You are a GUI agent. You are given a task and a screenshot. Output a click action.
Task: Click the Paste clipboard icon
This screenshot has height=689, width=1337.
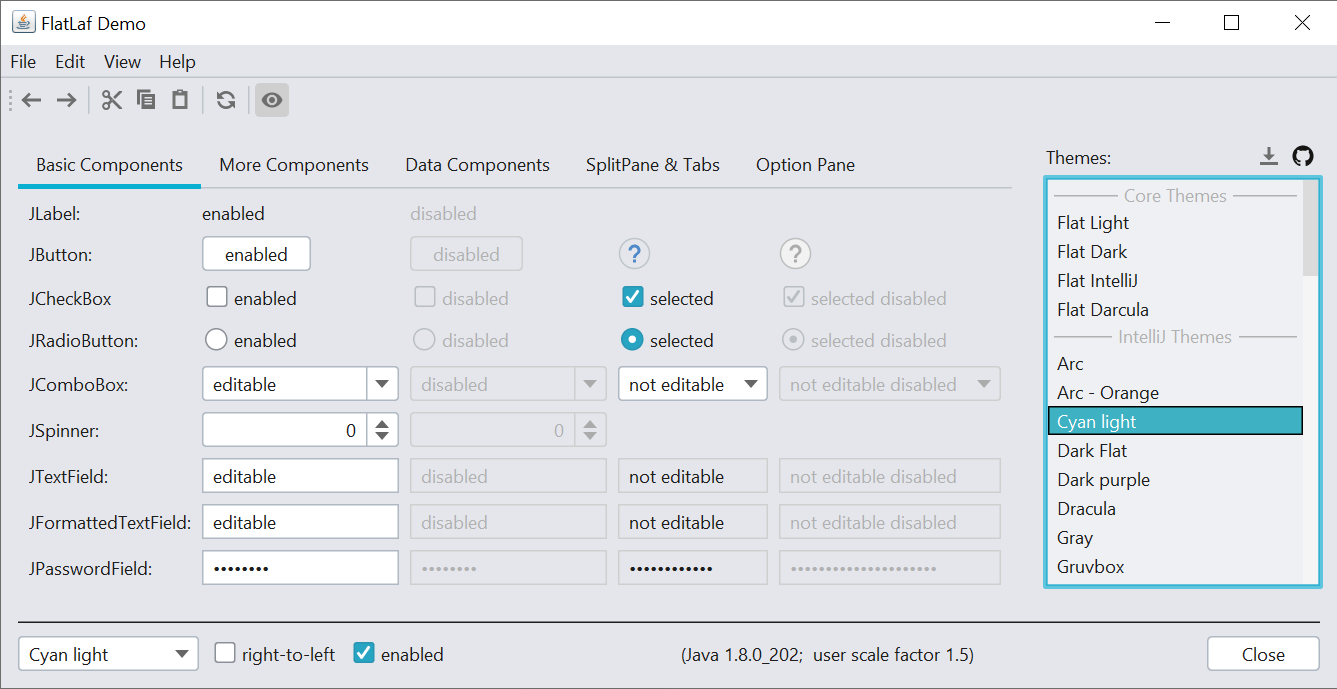click(180, 100)
